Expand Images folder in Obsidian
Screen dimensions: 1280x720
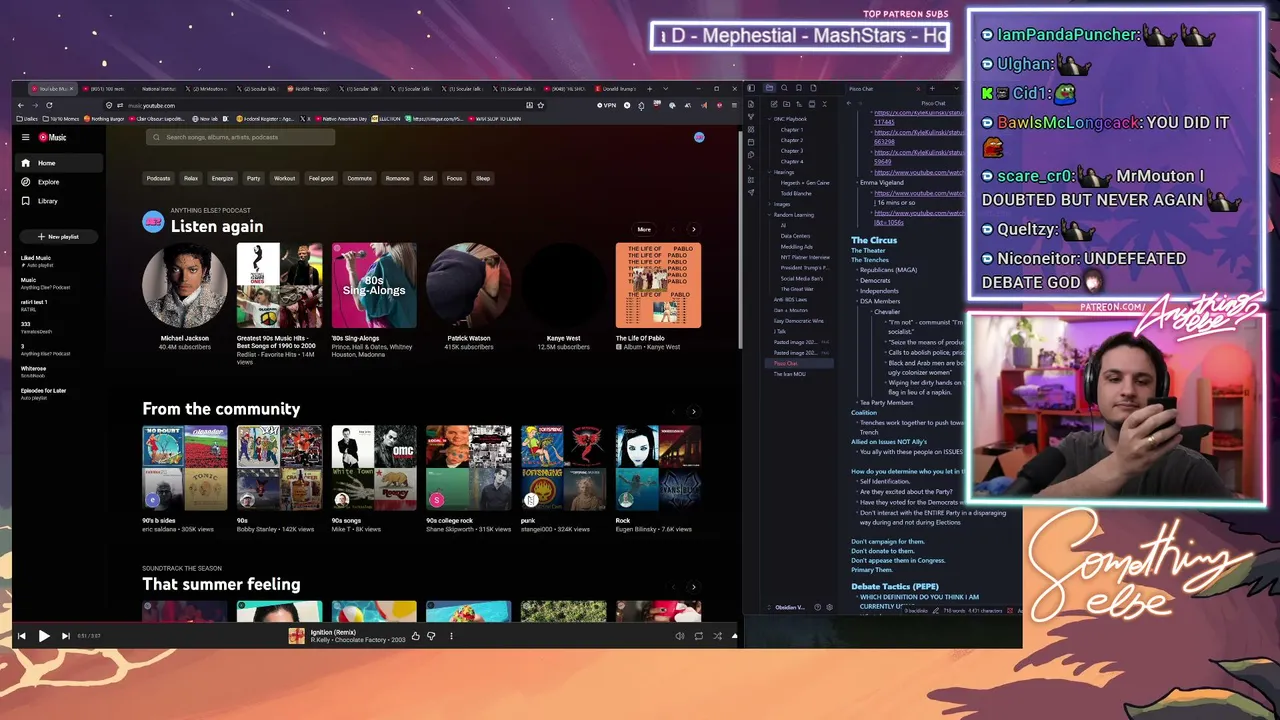coord(780,204)
